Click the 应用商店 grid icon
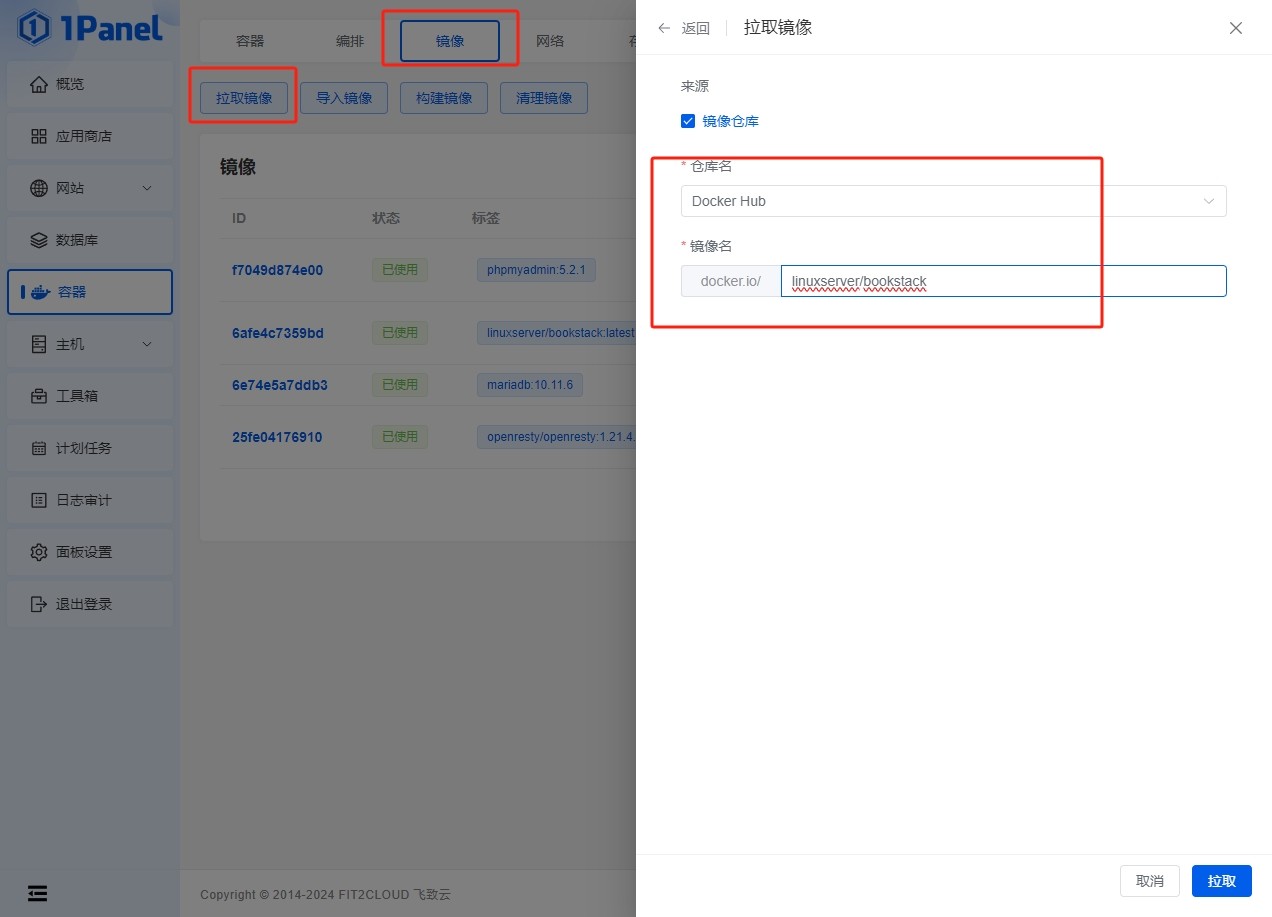Image resolution: width=1272 pixels, height=917 pixels. [x=39, y=136]
